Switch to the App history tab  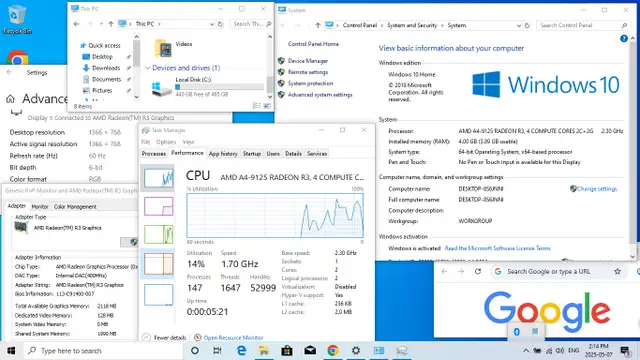coord(223,153)
